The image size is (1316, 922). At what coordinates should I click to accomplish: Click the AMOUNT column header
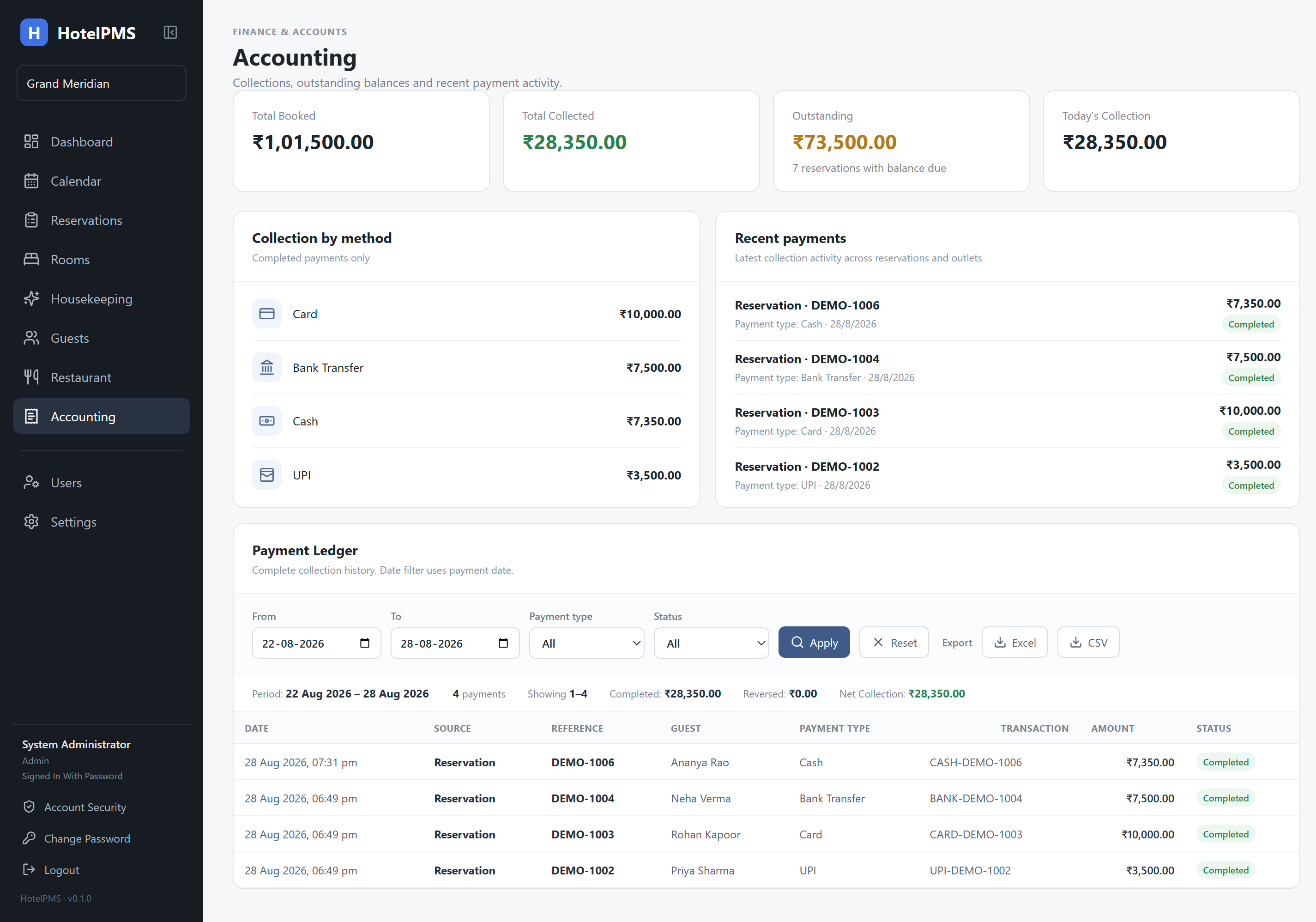click(x=1112, y=728)
